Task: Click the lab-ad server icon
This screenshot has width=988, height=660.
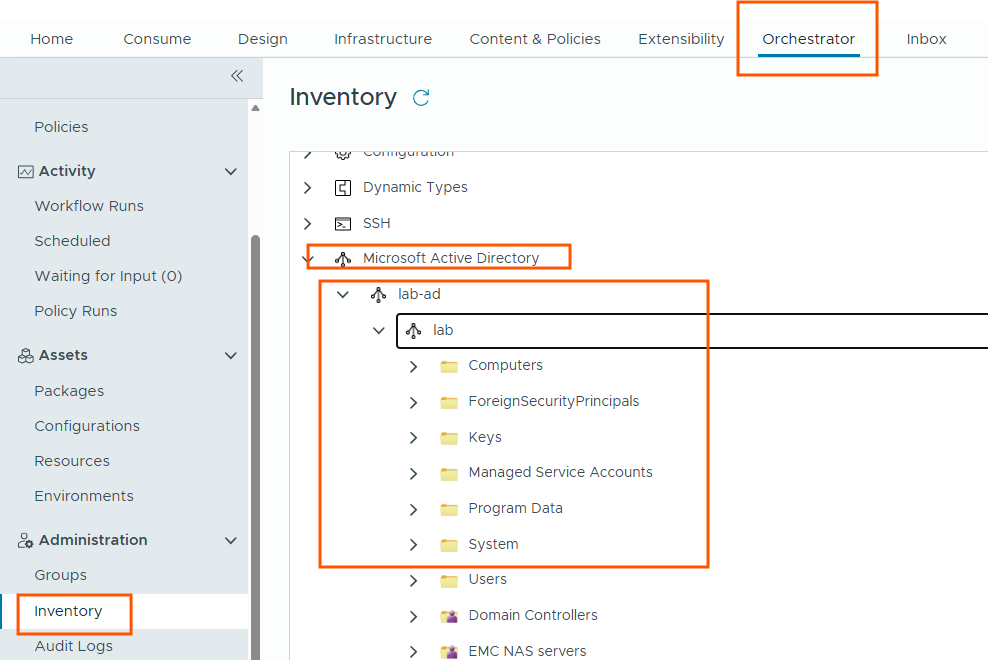Action: 378,295
